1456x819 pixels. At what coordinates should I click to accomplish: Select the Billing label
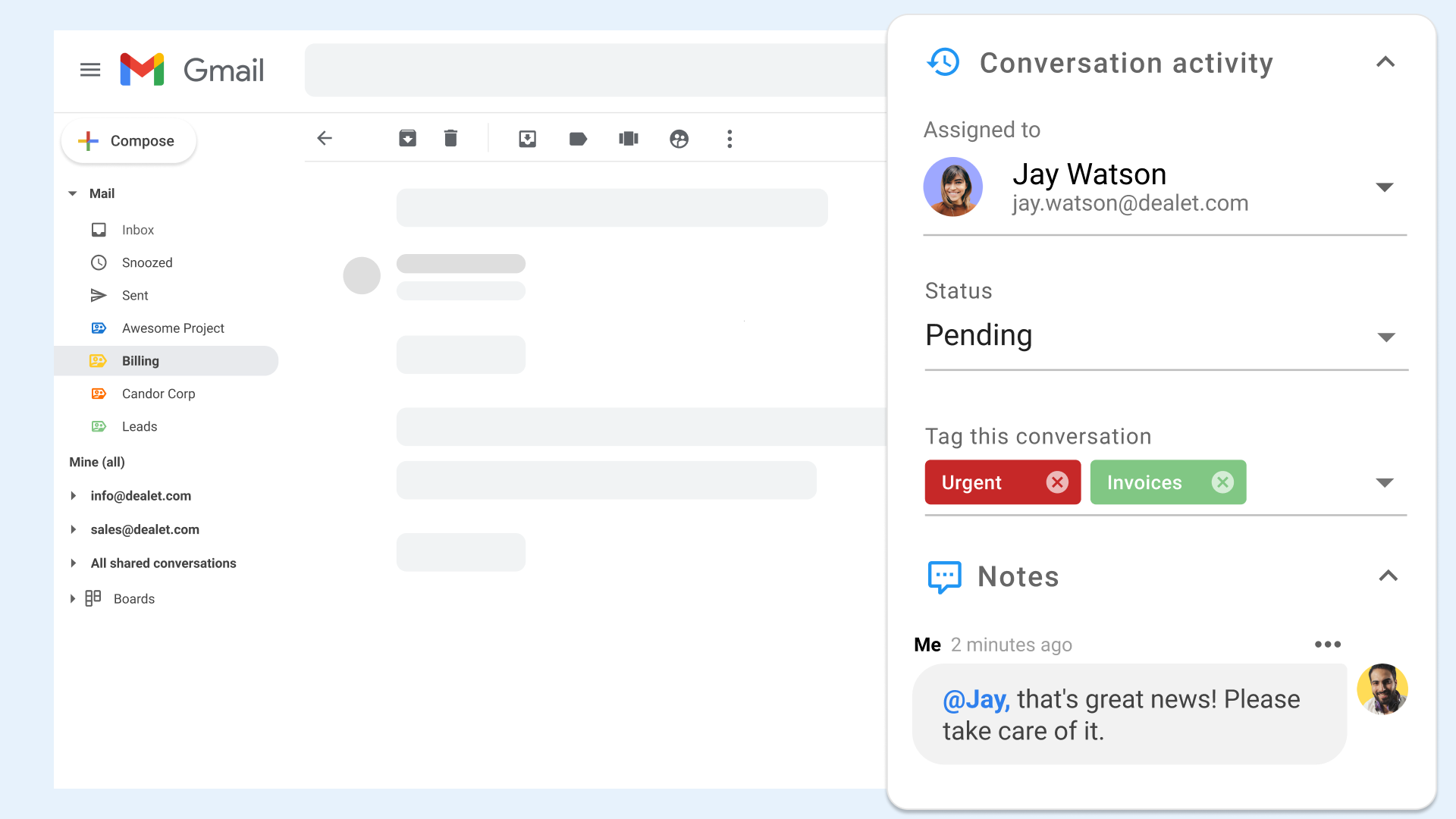pos(141,361)
